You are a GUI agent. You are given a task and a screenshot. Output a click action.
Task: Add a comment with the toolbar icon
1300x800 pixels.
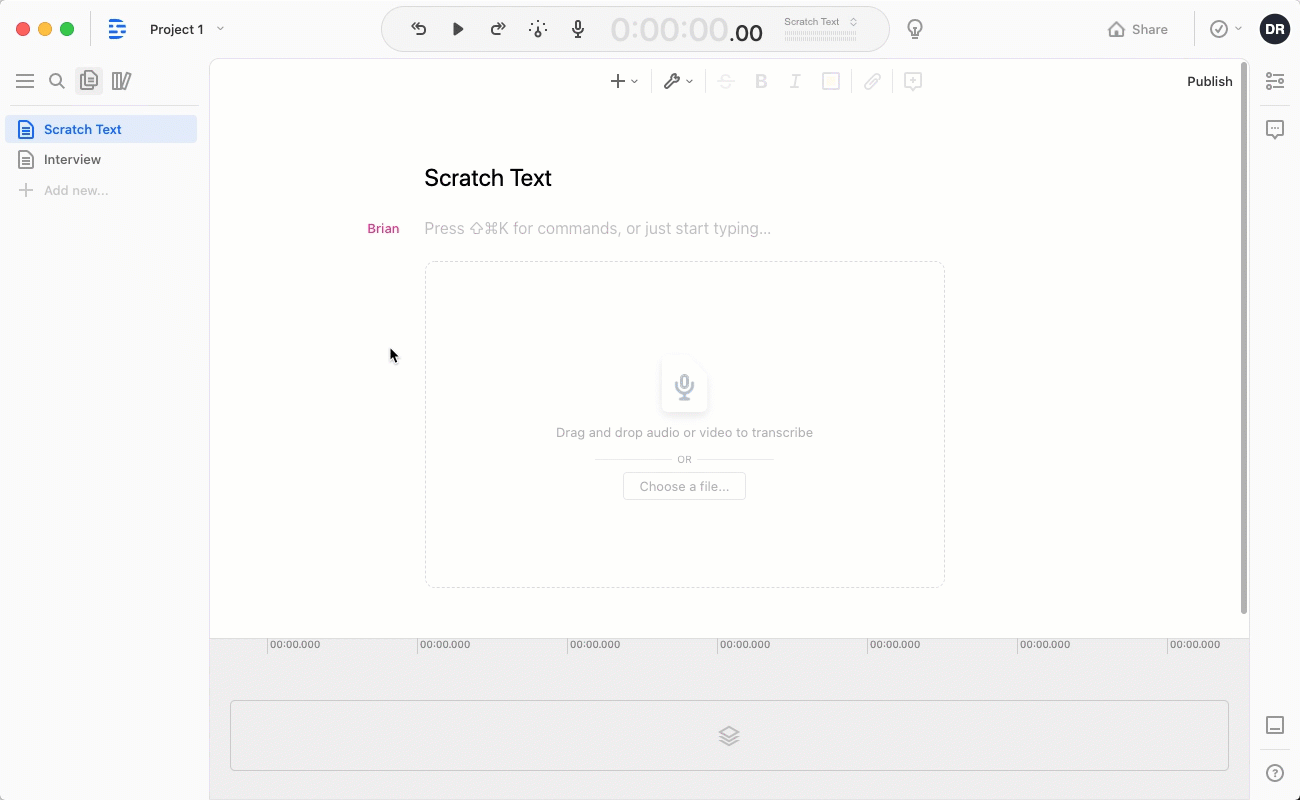(912, 81)
